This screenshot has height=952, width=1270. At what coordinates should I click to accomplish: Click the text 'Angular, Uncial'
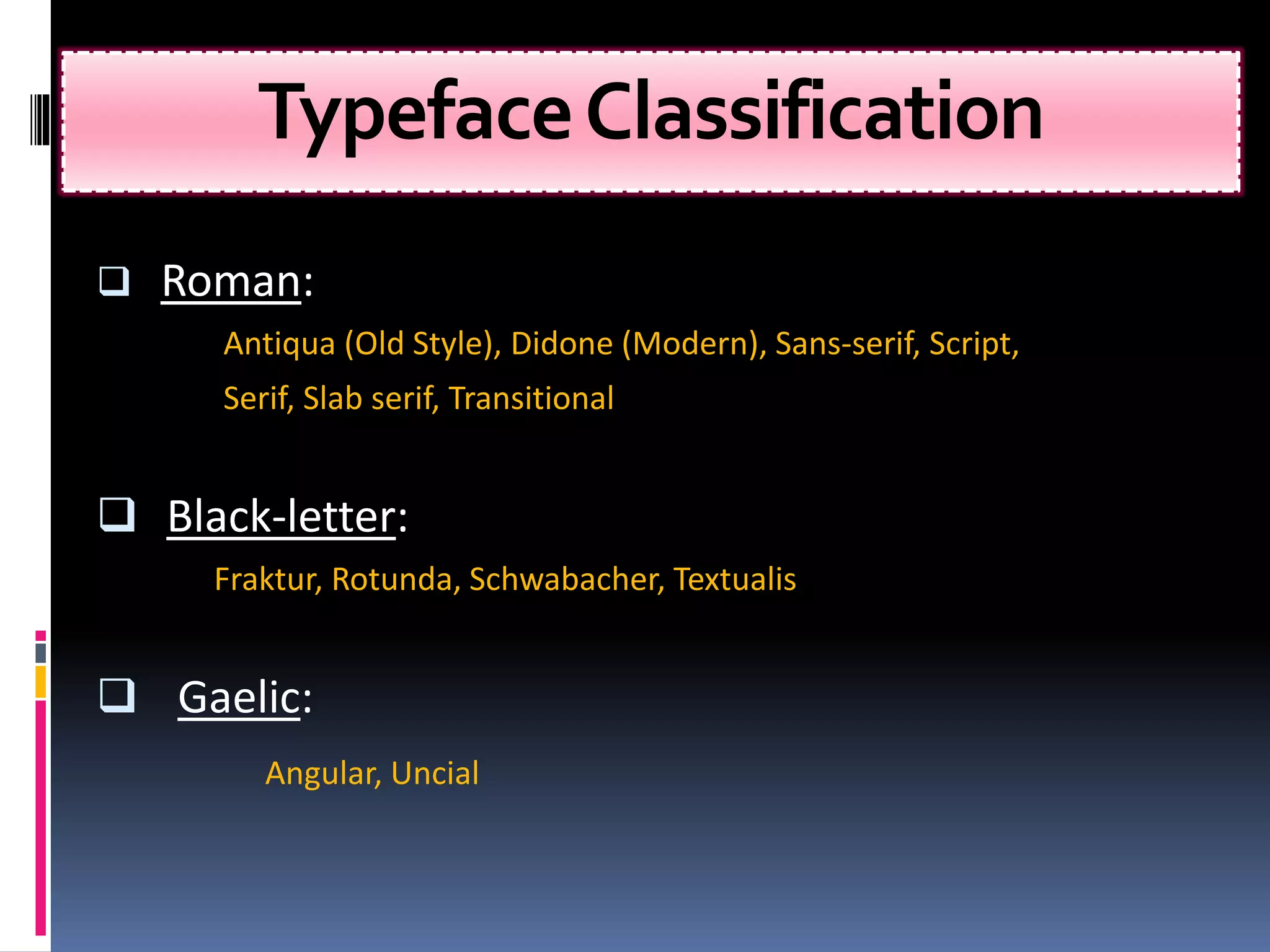(372, 774)
